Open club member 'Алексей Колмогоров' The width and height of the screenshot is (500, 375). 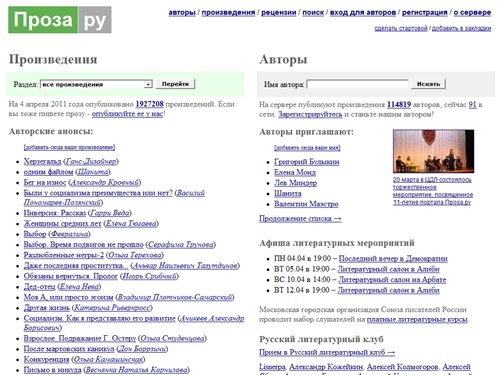click(x=402, y=367)
